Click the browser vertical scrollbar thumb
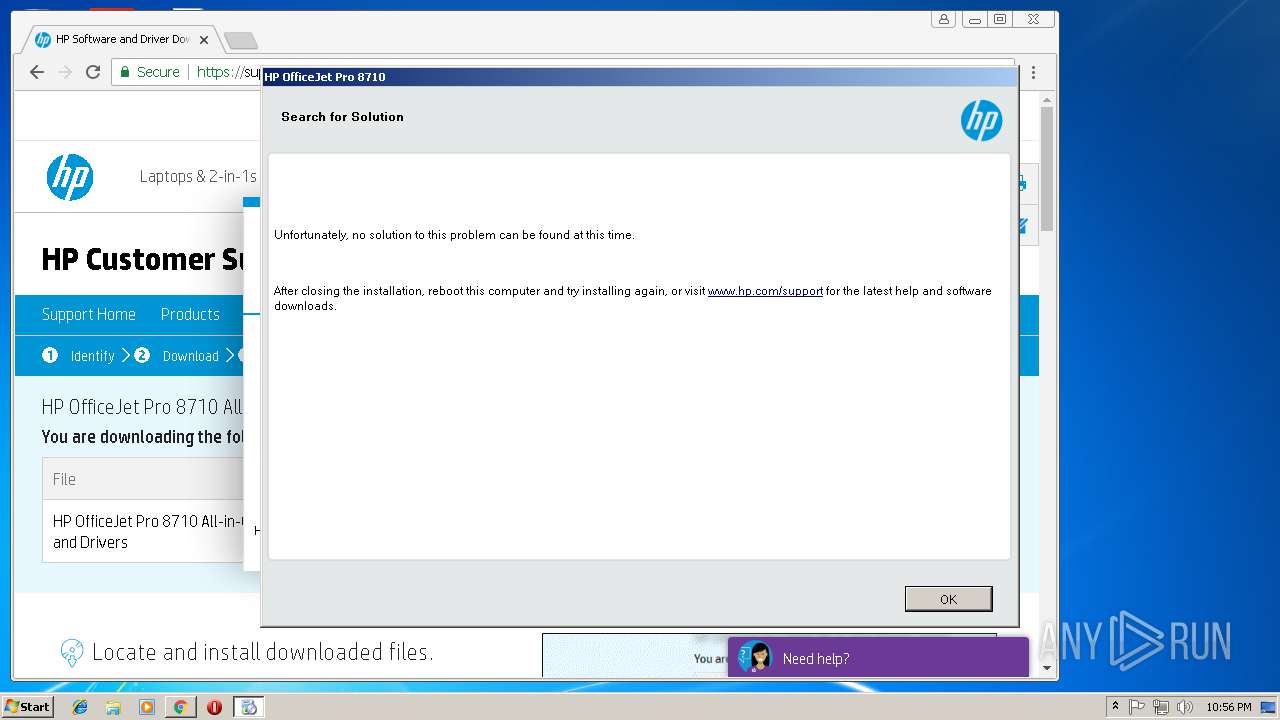Screen dimensions: 1280x720 (1047, 168)
